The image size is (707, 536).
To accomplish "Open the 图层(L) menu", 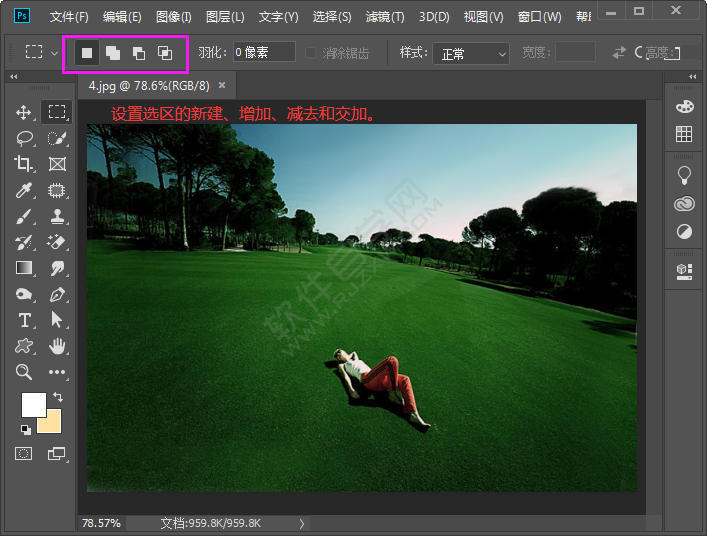I will pyautogui.click(x=225, y=17).
